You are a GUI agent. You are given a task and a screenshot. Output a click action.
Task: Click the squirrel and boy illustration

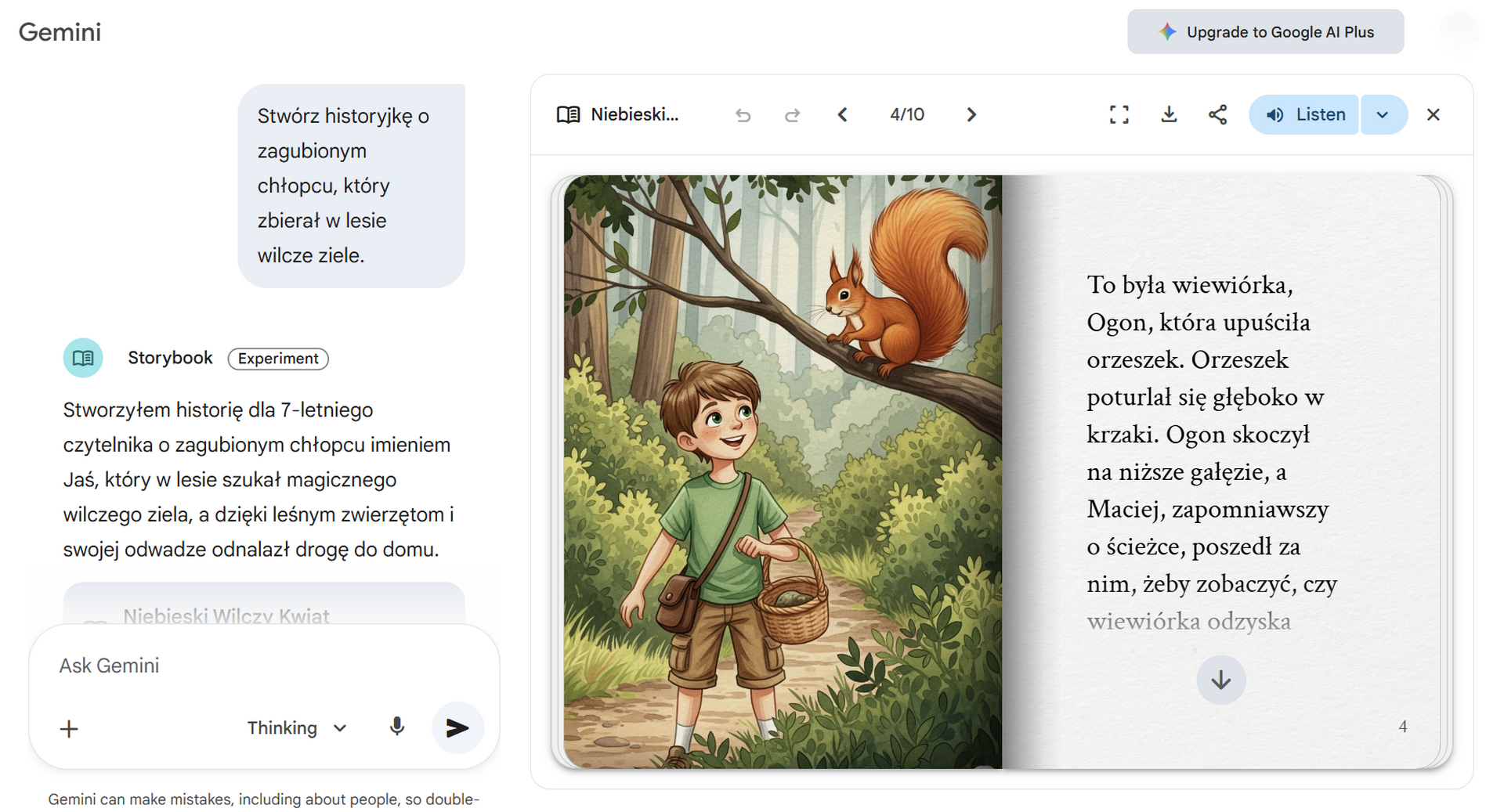[x=782, y=471]
